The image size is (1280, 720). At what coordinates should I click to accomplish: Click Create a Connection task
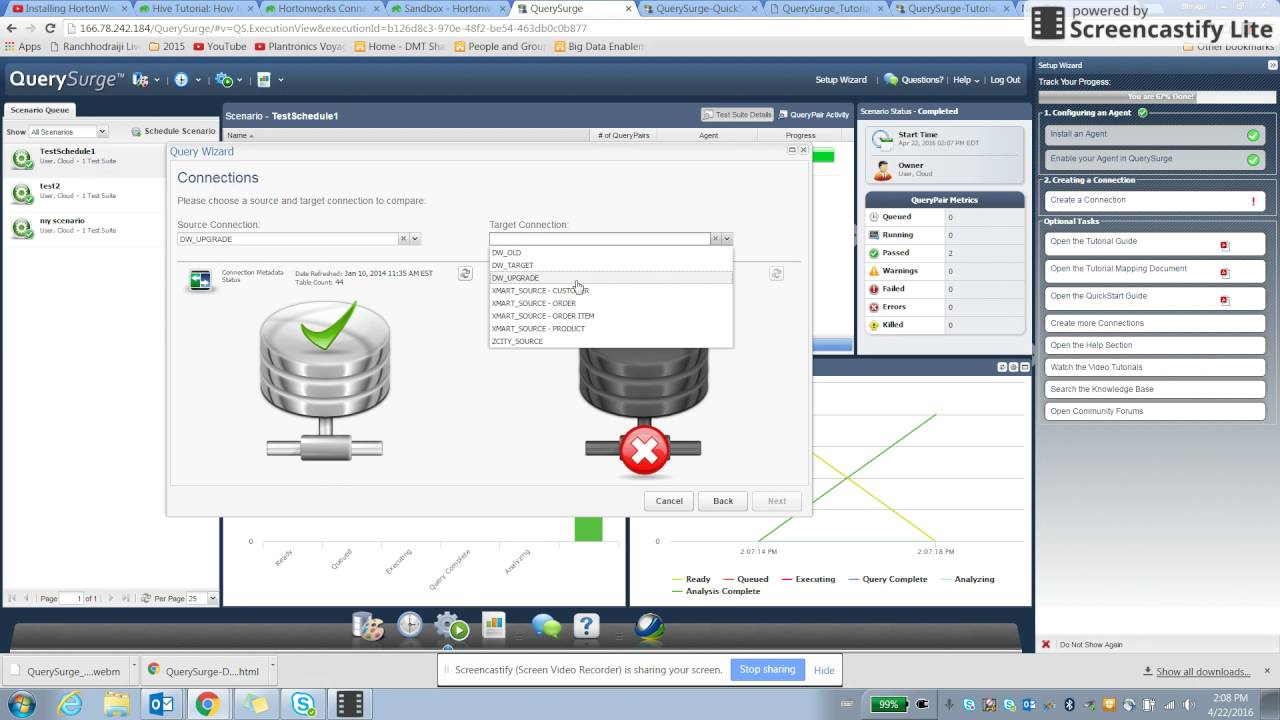1155,200
